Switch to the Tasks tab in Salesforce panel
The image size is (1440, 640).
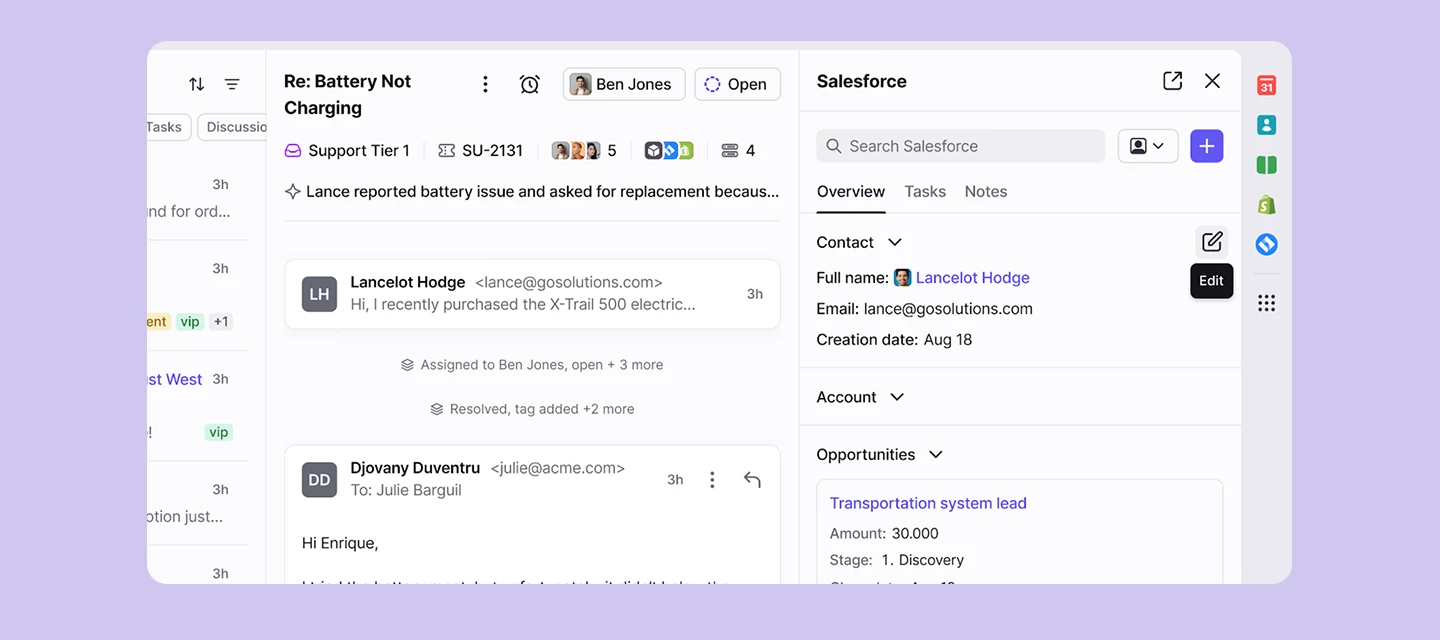pyautogui.click(x=924, y=191)
